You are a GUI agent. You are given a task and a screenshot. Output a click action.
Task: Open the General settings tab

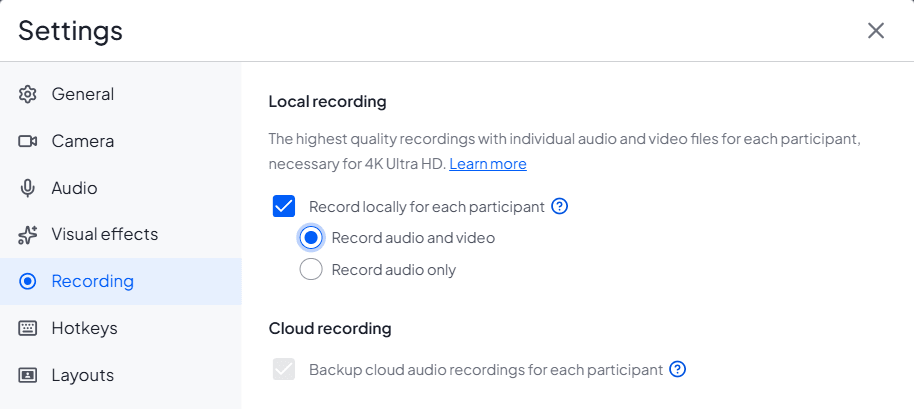(x=121, y=94)
